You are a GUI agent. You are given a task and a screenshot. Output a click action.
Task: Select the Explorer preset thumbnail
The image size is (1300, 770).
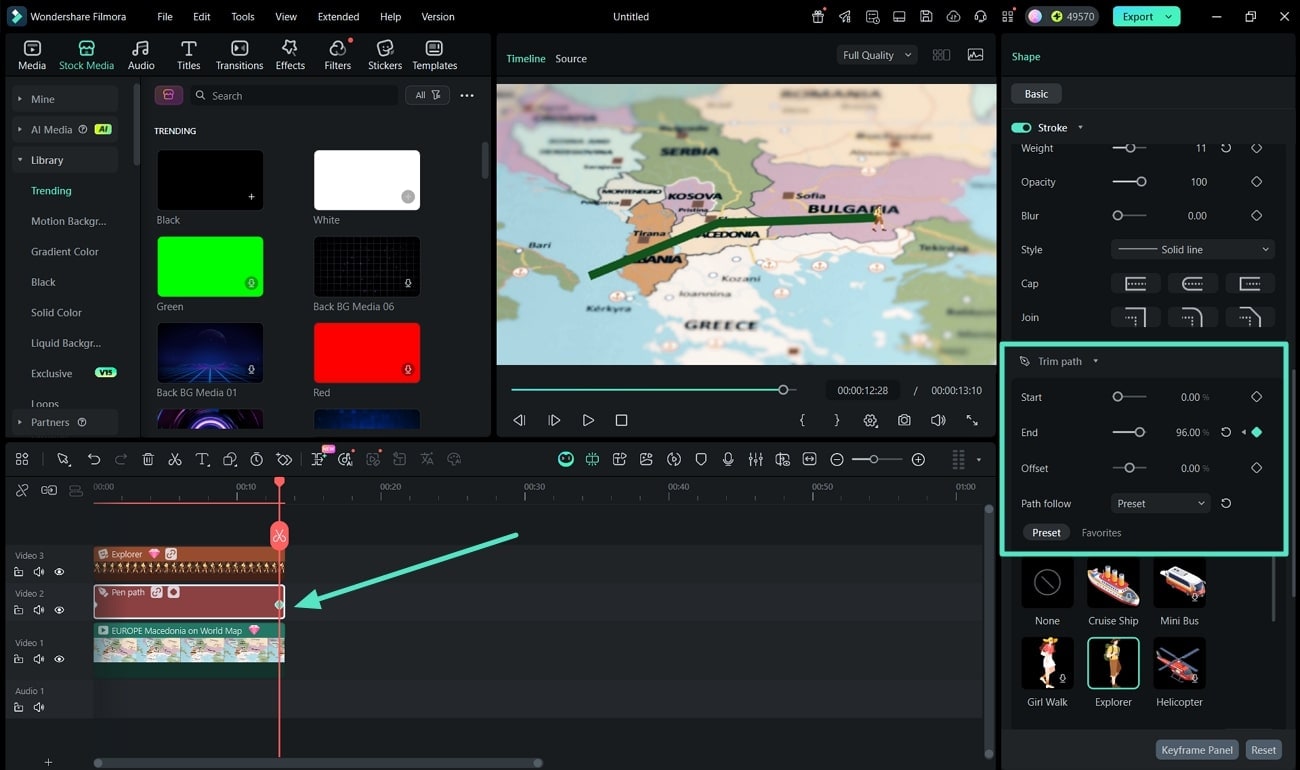pos(1113,663)
